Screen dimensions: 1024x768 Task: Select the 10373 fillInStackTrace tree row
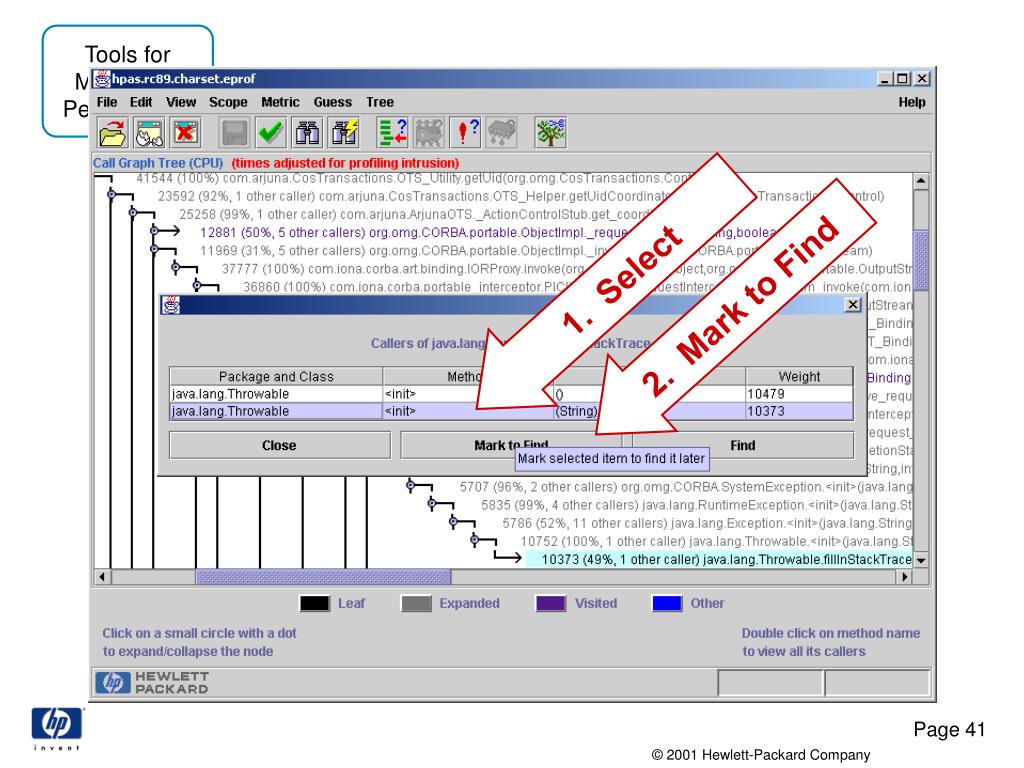pyautogui.click(x=719, y=560)
